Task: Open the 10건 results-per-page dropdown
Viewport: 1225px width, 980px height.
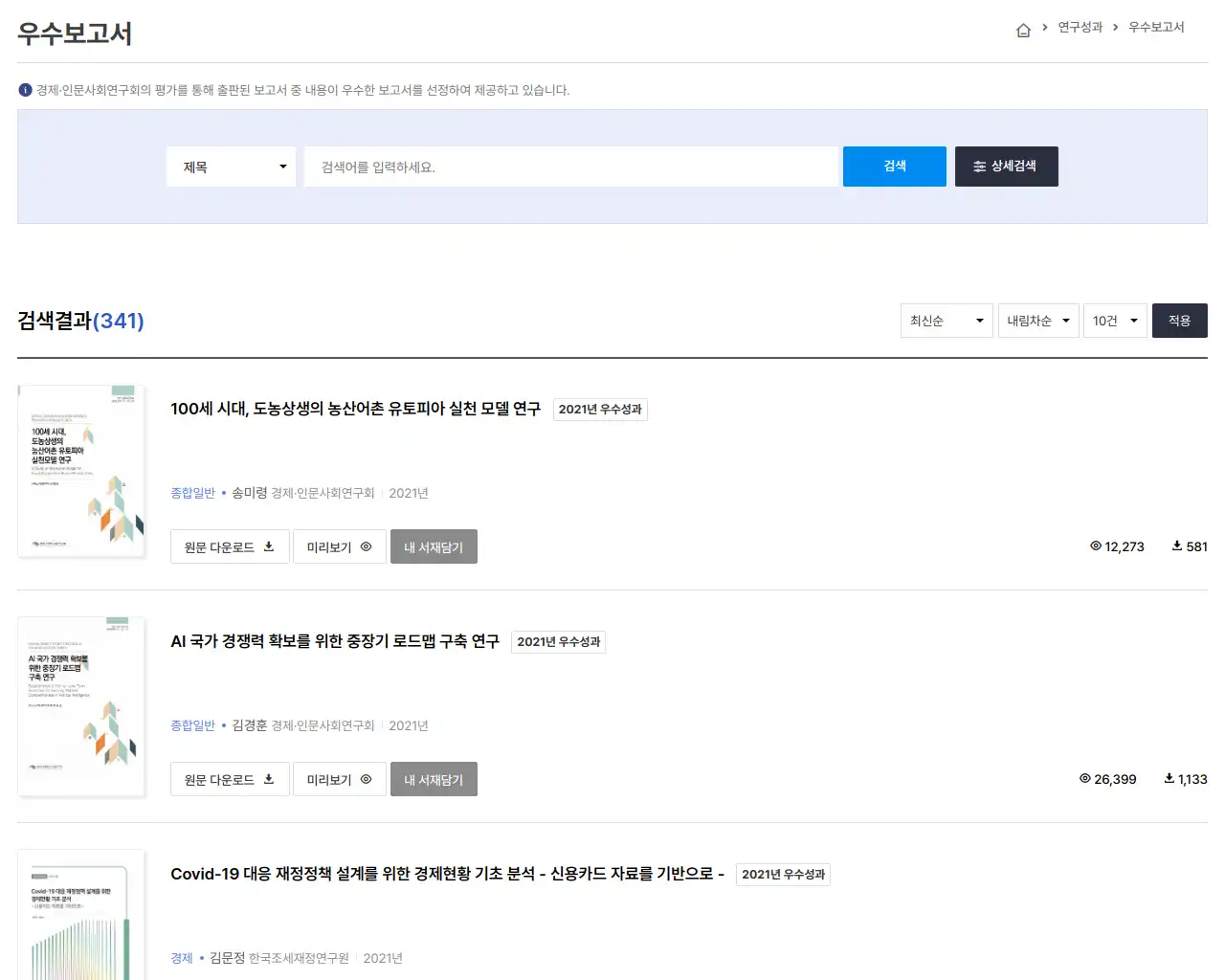Action: pos(1115,321)
